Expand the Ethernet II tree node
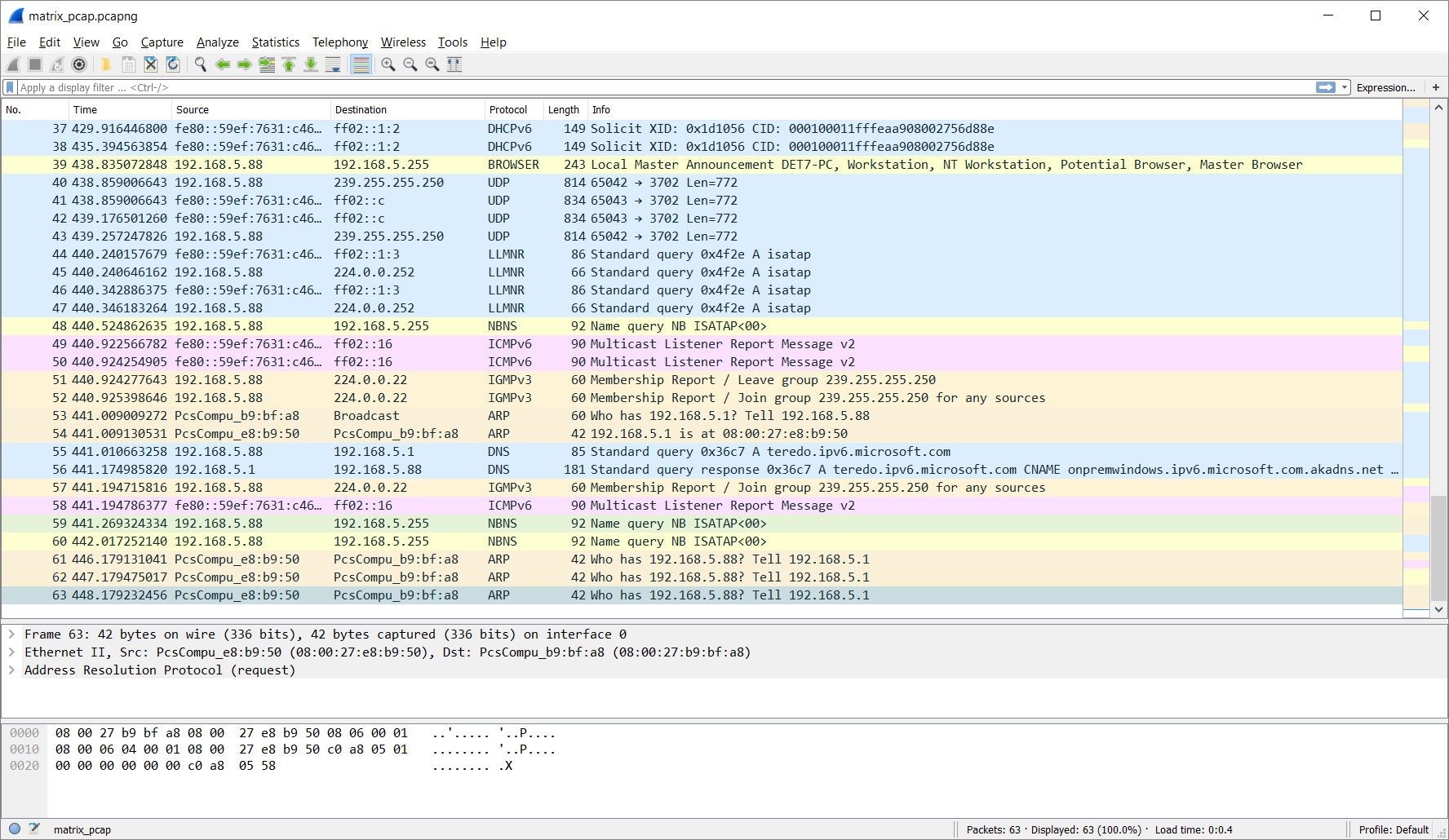Screen dimensions: 1449x840 tap(11, 652)
